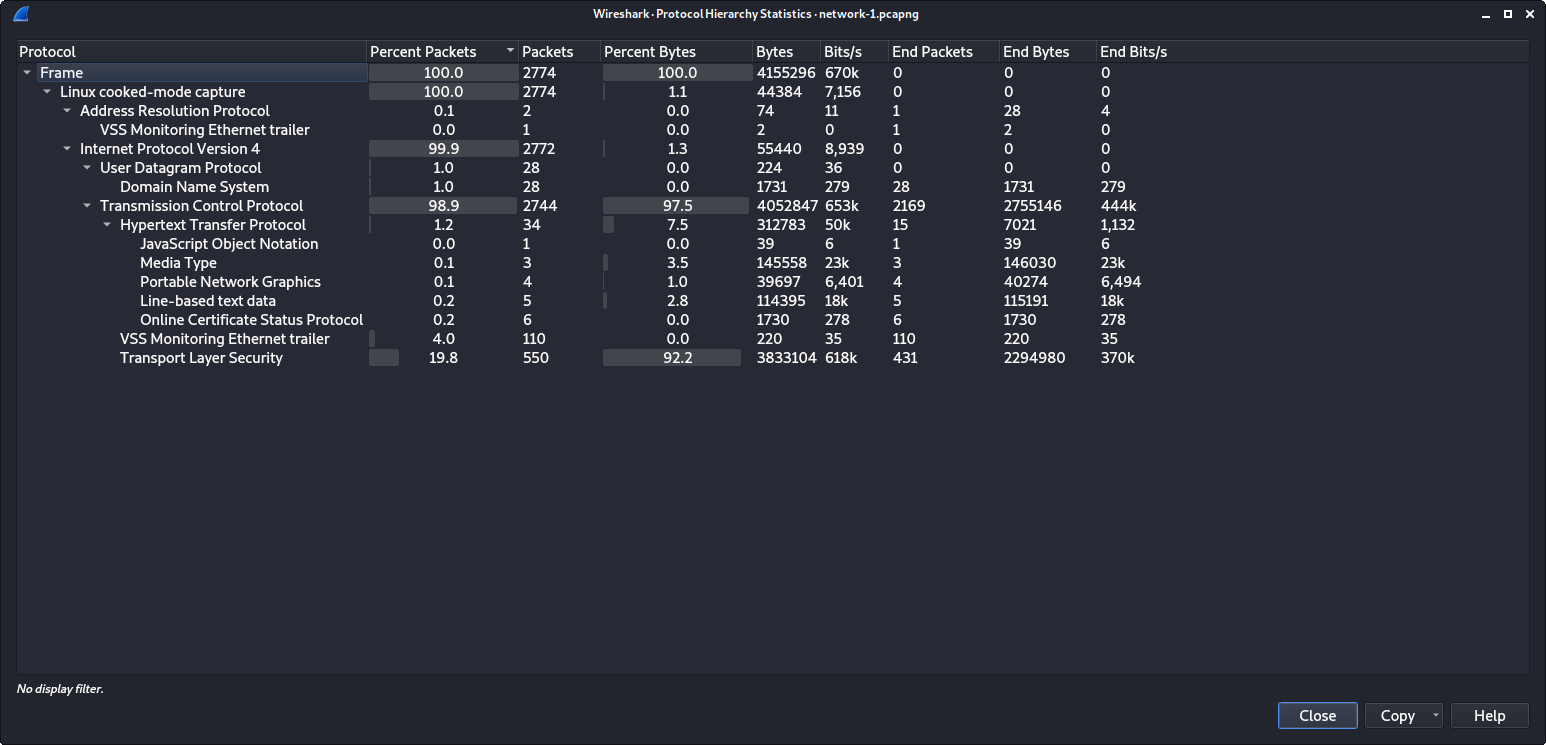Click the Close button
This screenshot has width=1546, height=745.
tap(1317, 716)
